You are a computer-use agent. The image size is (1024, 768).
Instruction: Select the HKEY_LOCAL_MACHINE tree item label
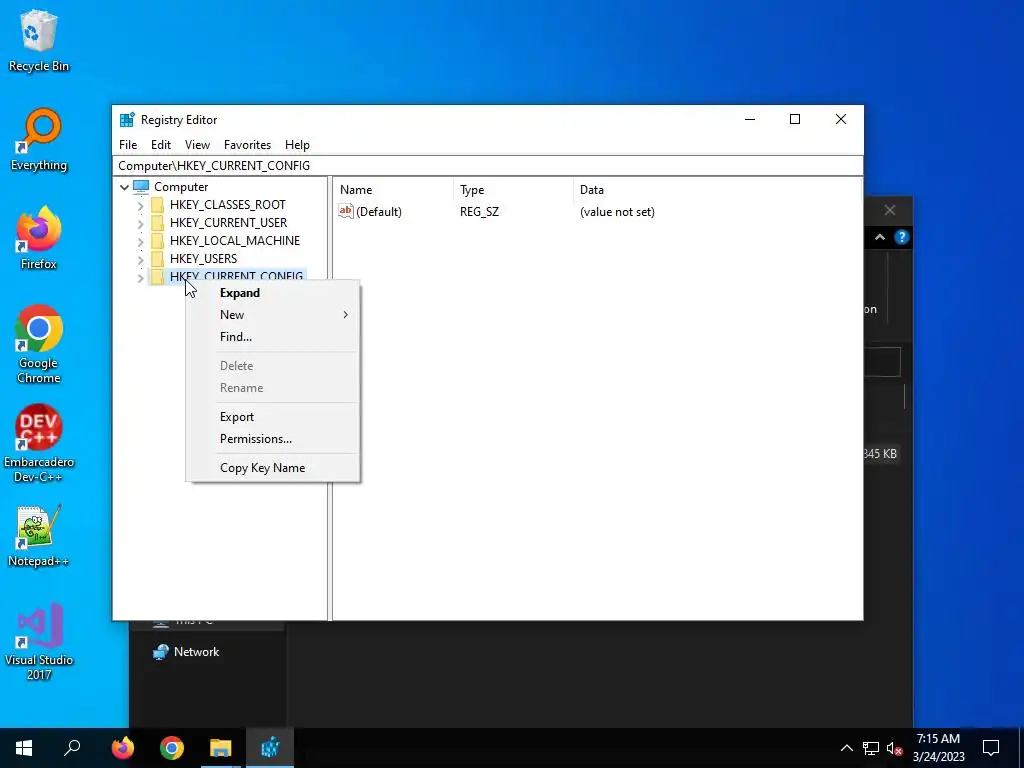[234, 241]
